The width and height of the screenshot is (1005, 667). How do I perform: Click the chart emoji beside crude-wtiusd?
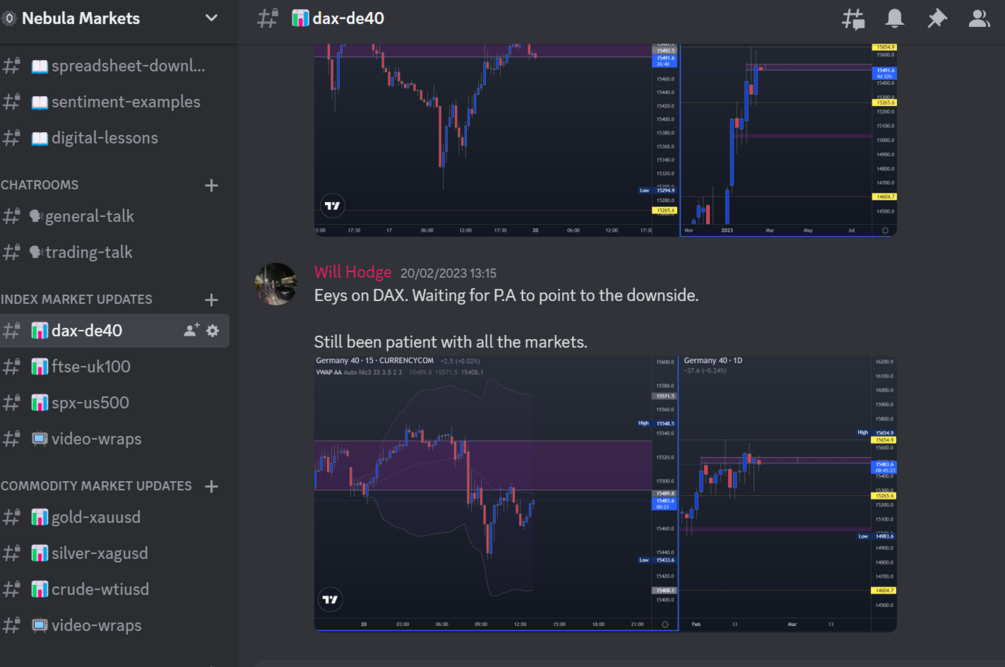coord(40,589)
